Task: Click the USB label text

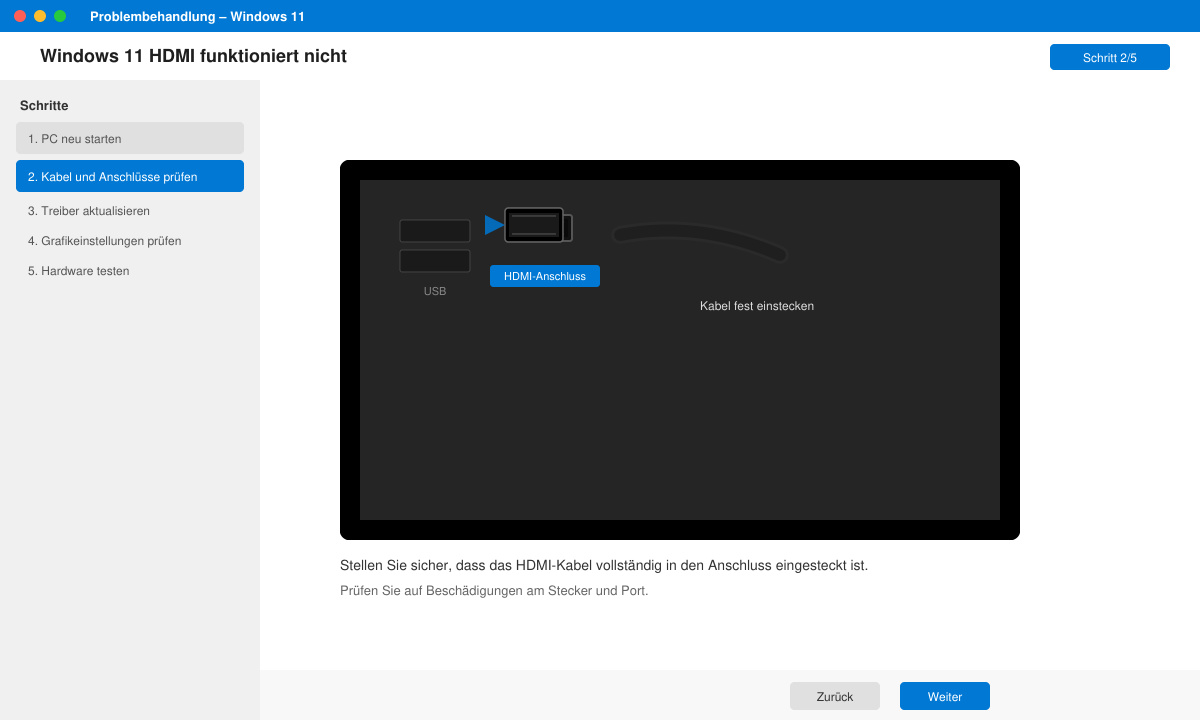Action: click(435, 291)
